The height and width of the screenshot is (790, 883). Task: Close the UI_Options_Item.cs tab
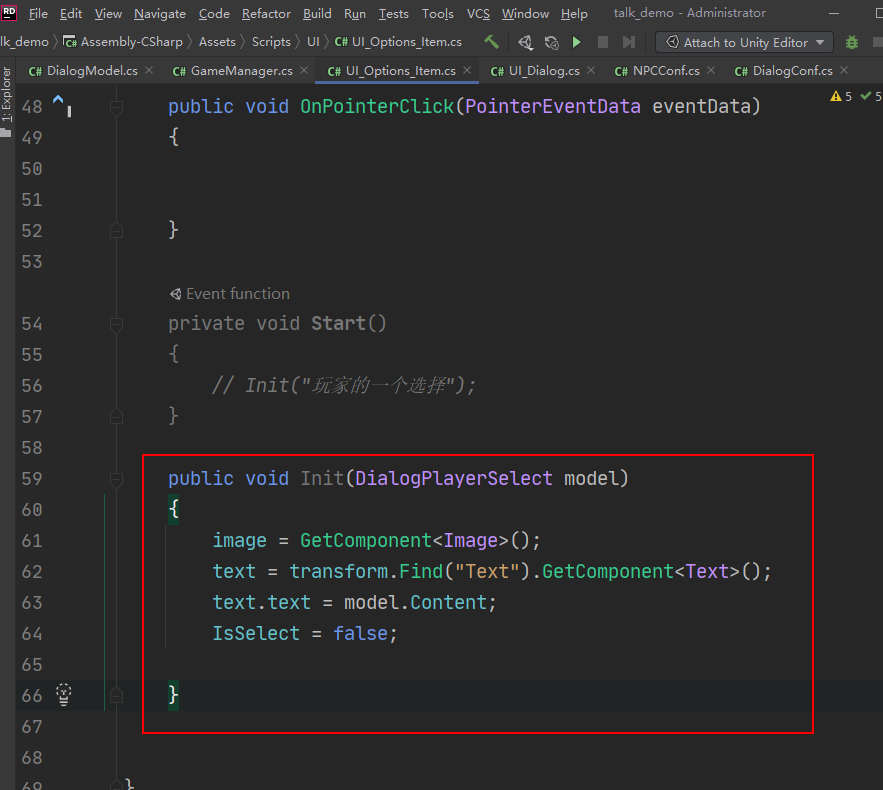coord(467,70)
